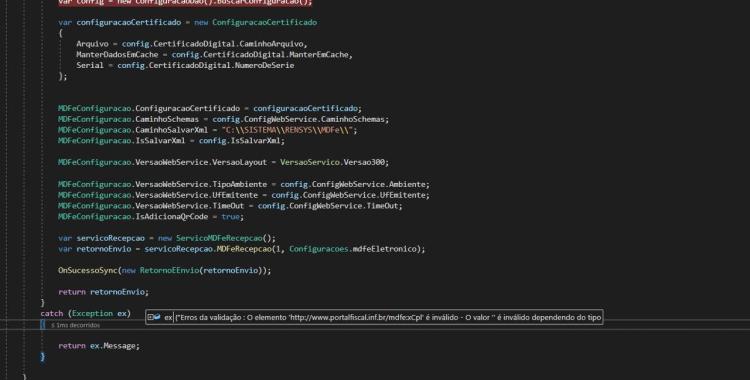Screen dimensions: 750x380
Task: Click the 'Configuracoes' class name
Action: (x=319, y=249)
